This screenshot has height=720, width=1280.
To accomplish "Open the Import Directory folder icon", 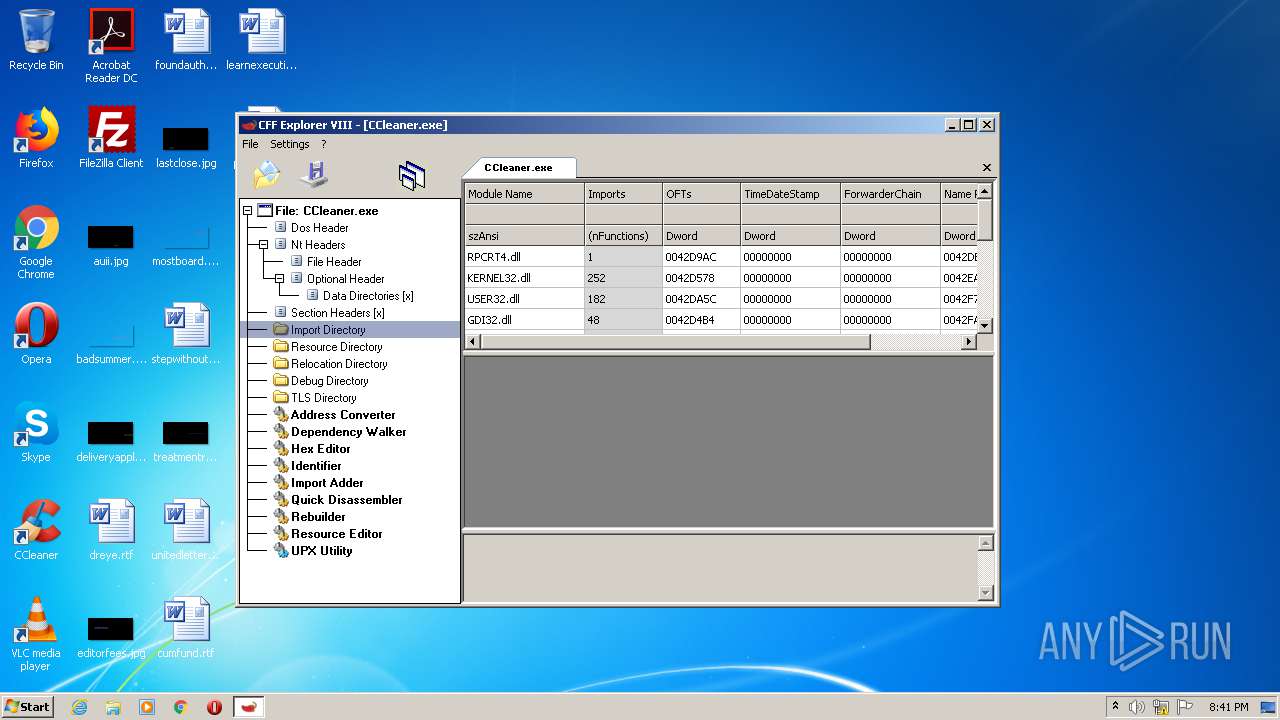I will pos(281,330).
